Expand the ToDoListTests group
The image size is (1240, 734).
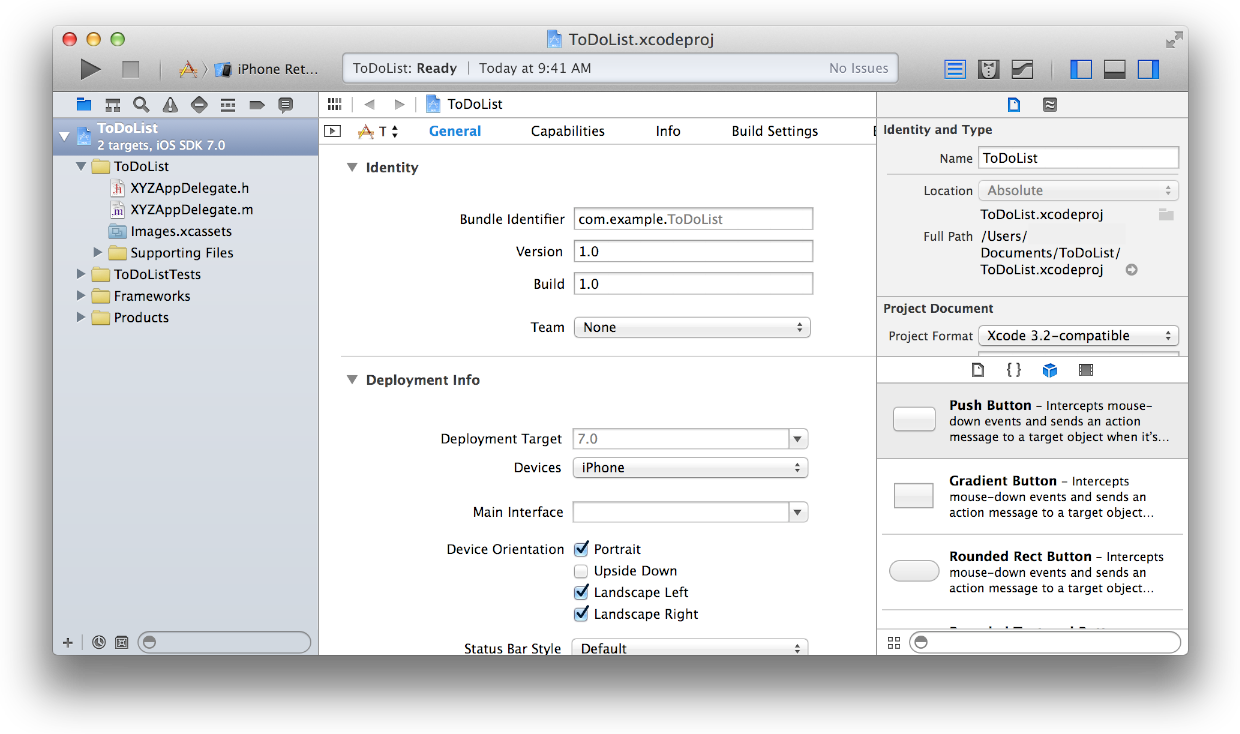[81, 274]
